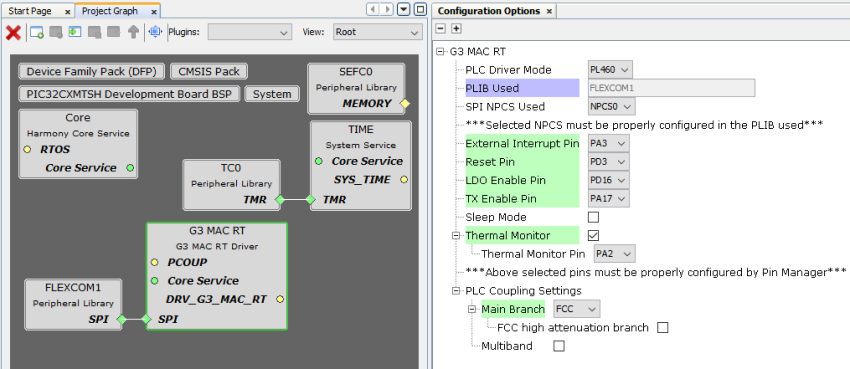The image size is (850, 369).
Task: Click the PLIB Used FLEXCOM1 field
Action: tap(671, 88)
